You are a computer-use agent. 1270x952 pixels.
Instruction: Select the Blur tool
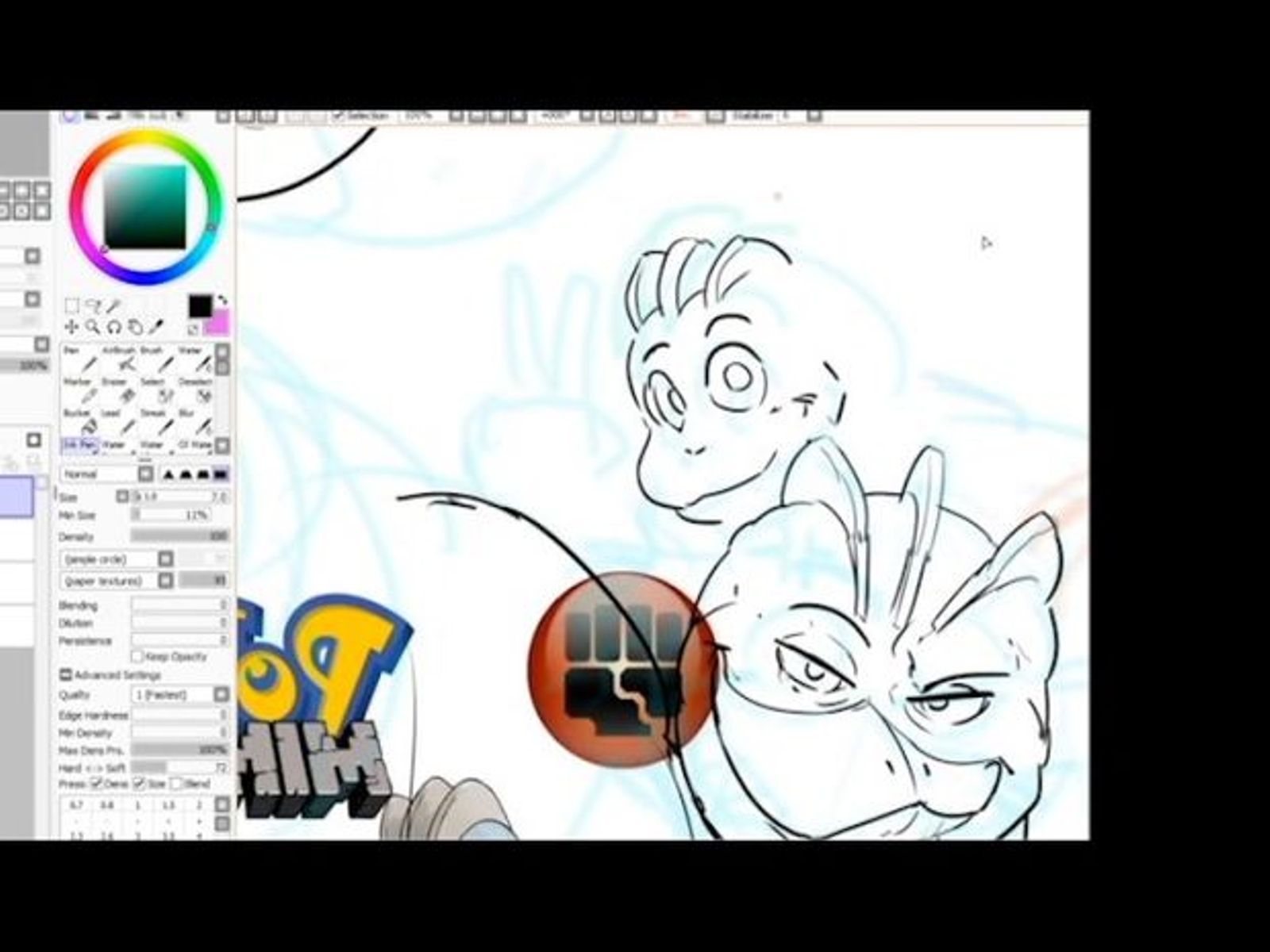[194, 423]
